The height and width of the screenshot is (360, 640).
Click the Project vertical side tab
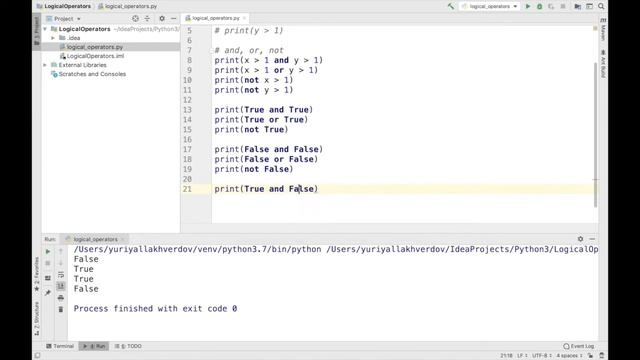click(x=37, y=31)
